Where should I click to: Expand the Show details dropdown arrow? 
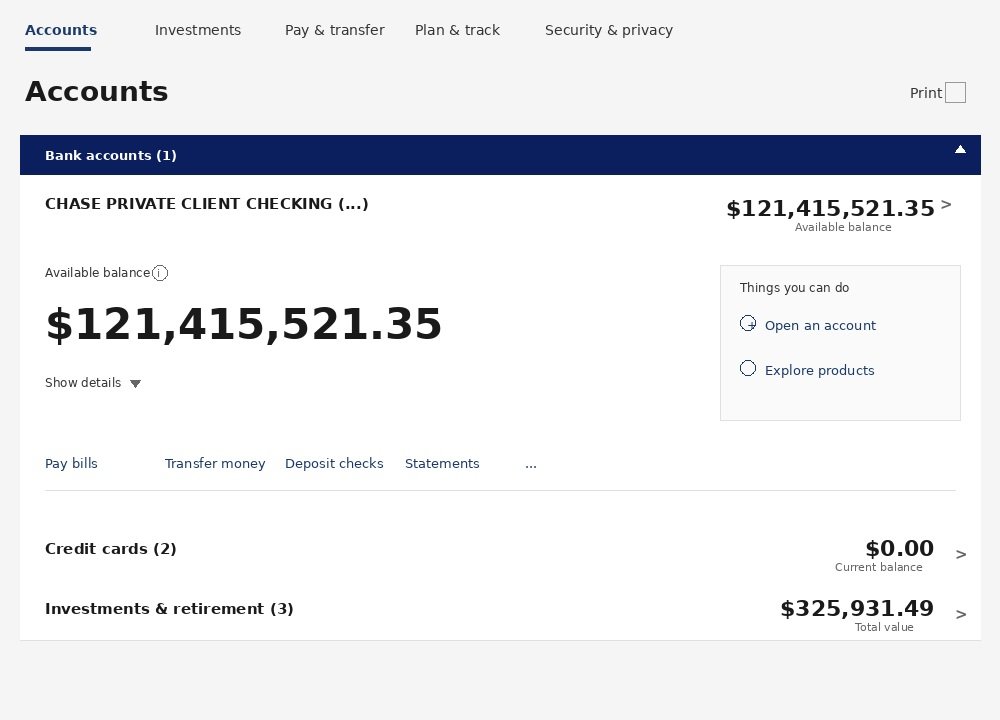tap(135, 383)
